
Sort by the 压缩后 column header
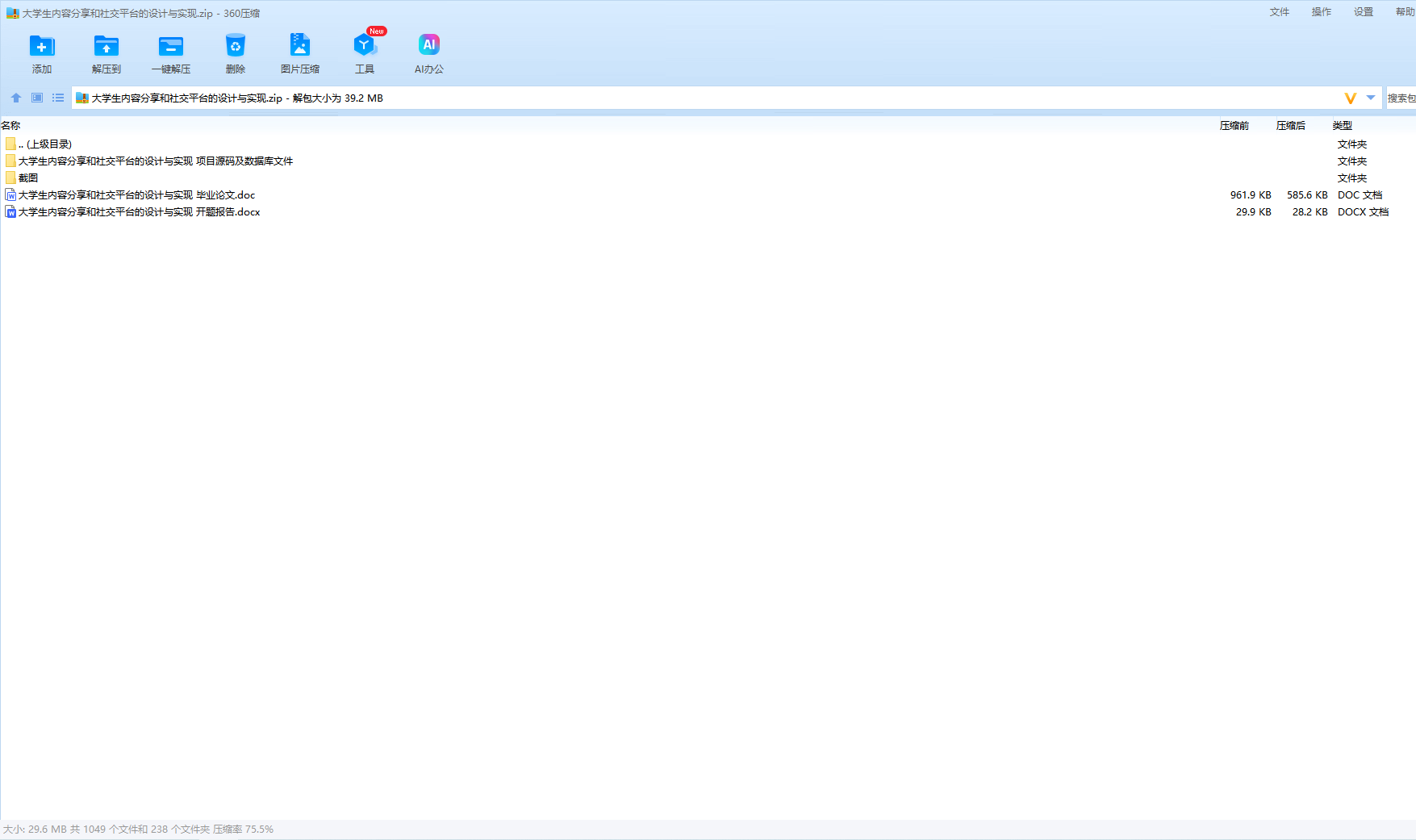click(x=1291, y=126)
